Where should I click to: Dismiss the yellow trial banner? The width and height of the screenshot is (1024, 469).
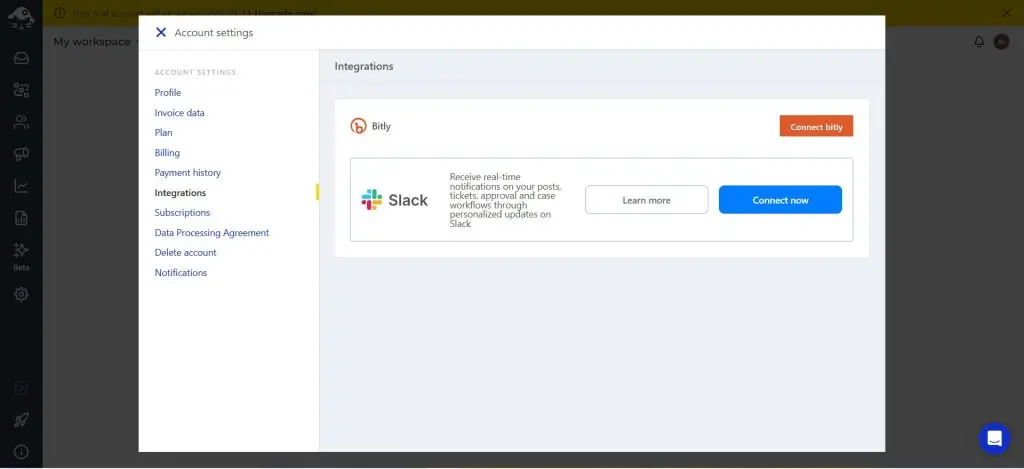point(1006,12)
